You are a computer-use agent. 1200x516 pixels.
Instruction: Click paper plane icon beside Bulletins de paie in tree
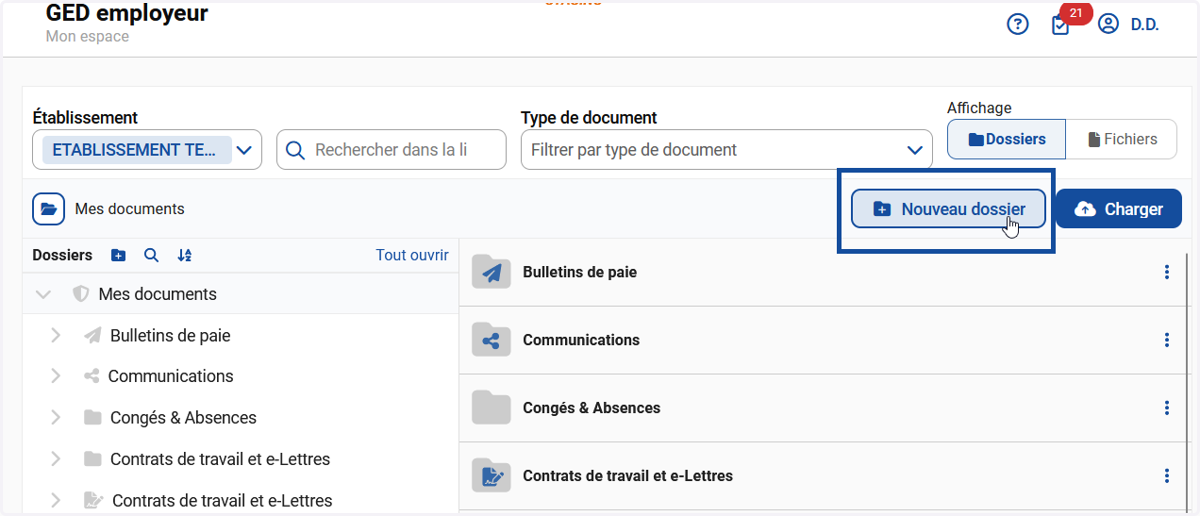(x=93, y=335)
